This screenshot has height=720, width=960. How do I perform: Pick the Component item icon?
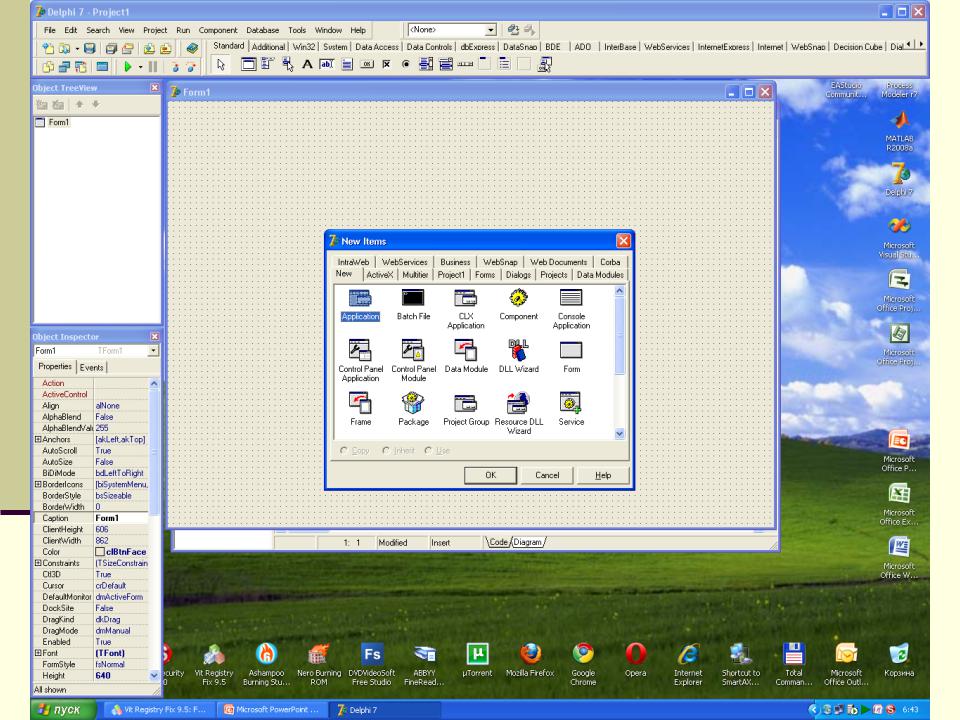pos(519,298)
